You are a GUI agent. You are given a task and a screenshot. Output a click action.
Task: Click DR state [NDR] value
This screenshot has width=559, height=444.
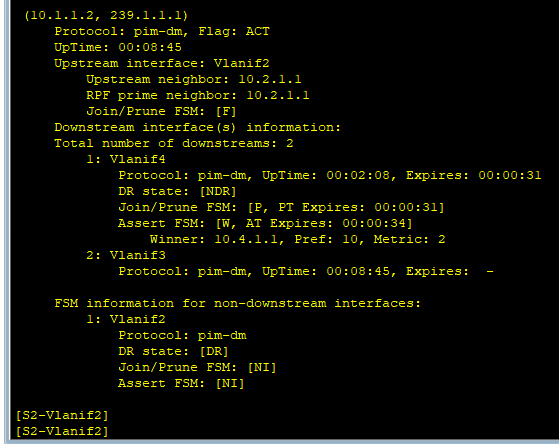click(218, 192)
